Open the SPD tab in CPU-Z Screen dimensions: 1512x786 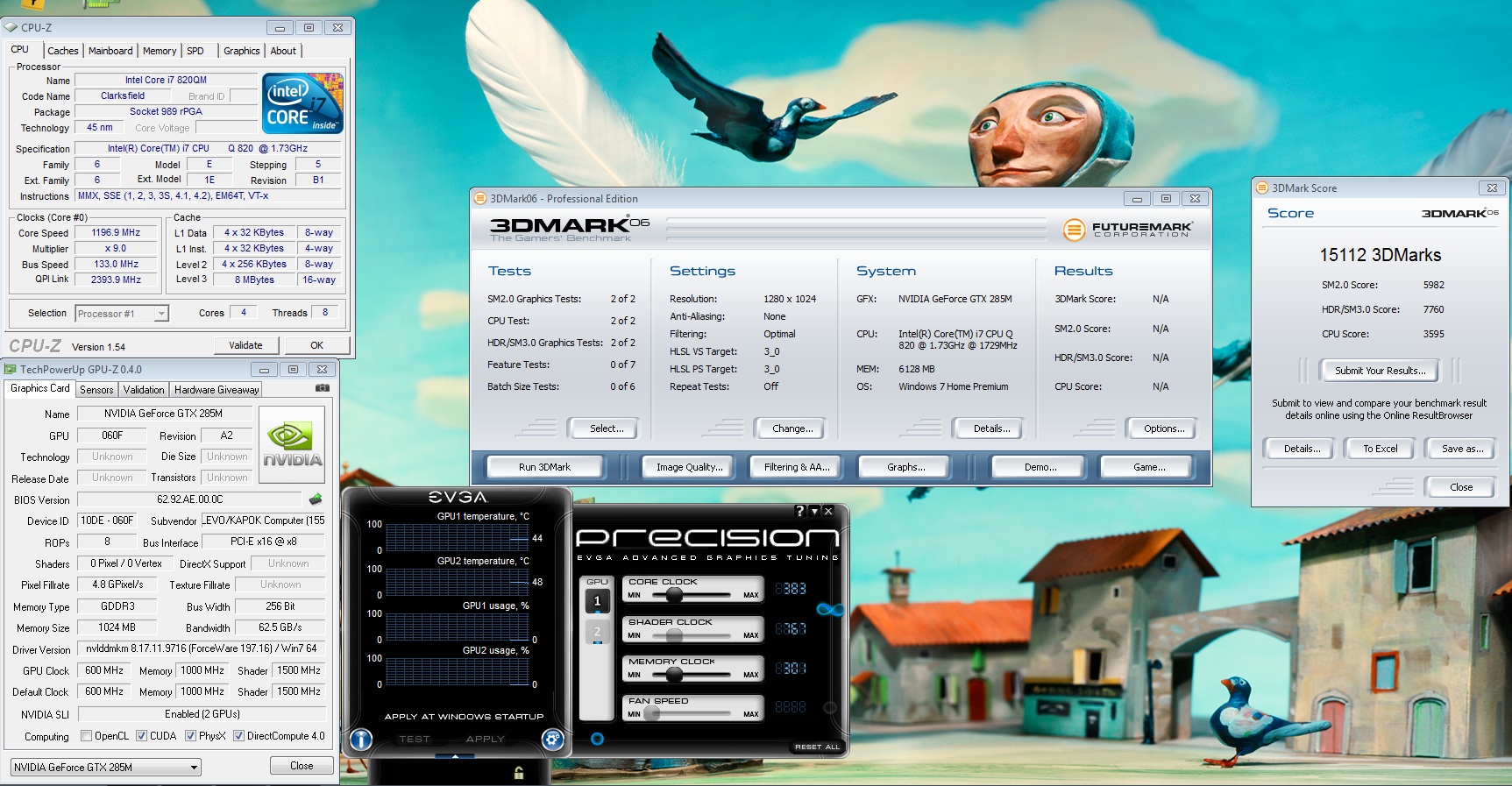click(195, 51)
